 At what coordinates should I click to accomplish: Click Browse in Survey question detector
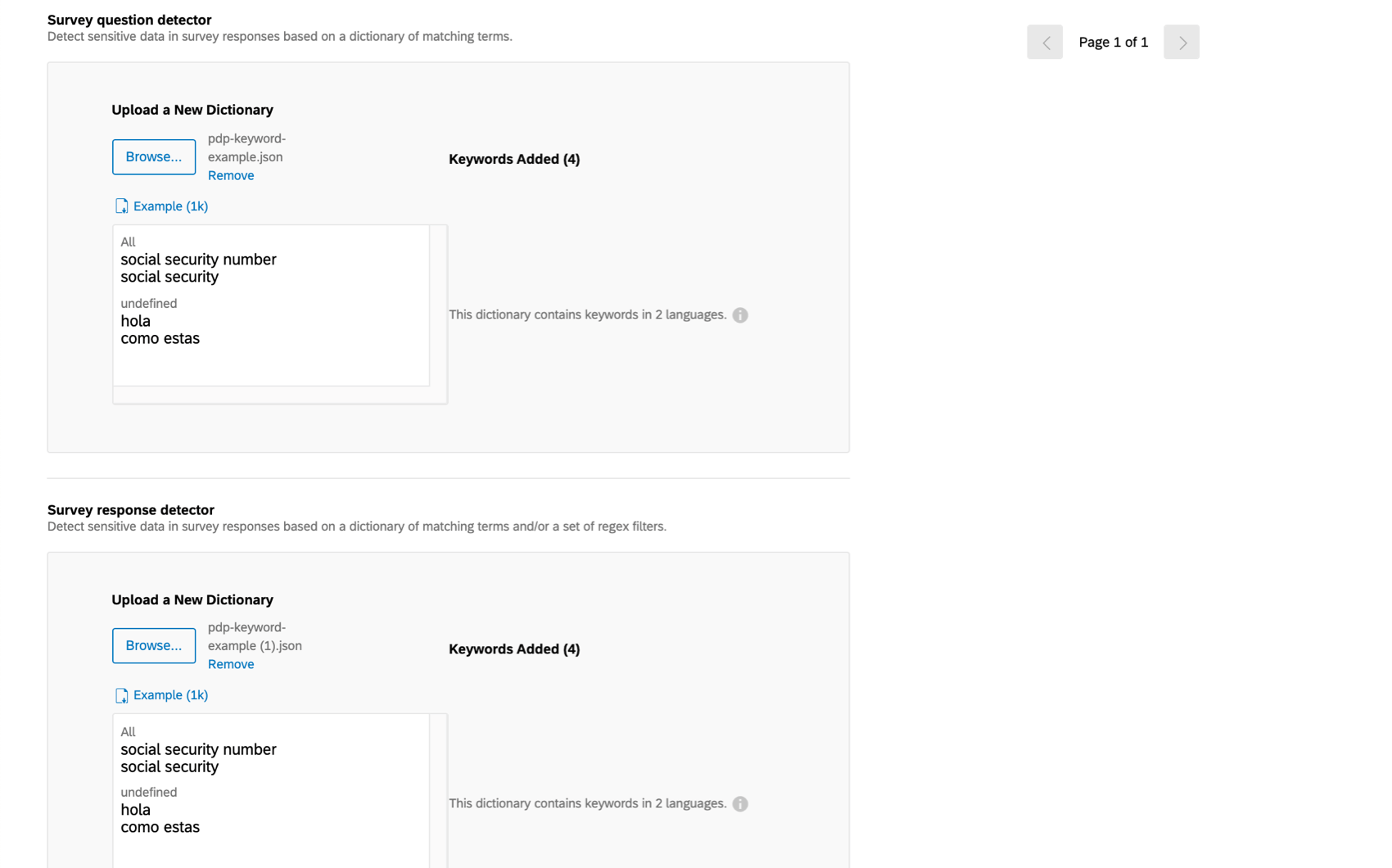(x=154, y=156)
